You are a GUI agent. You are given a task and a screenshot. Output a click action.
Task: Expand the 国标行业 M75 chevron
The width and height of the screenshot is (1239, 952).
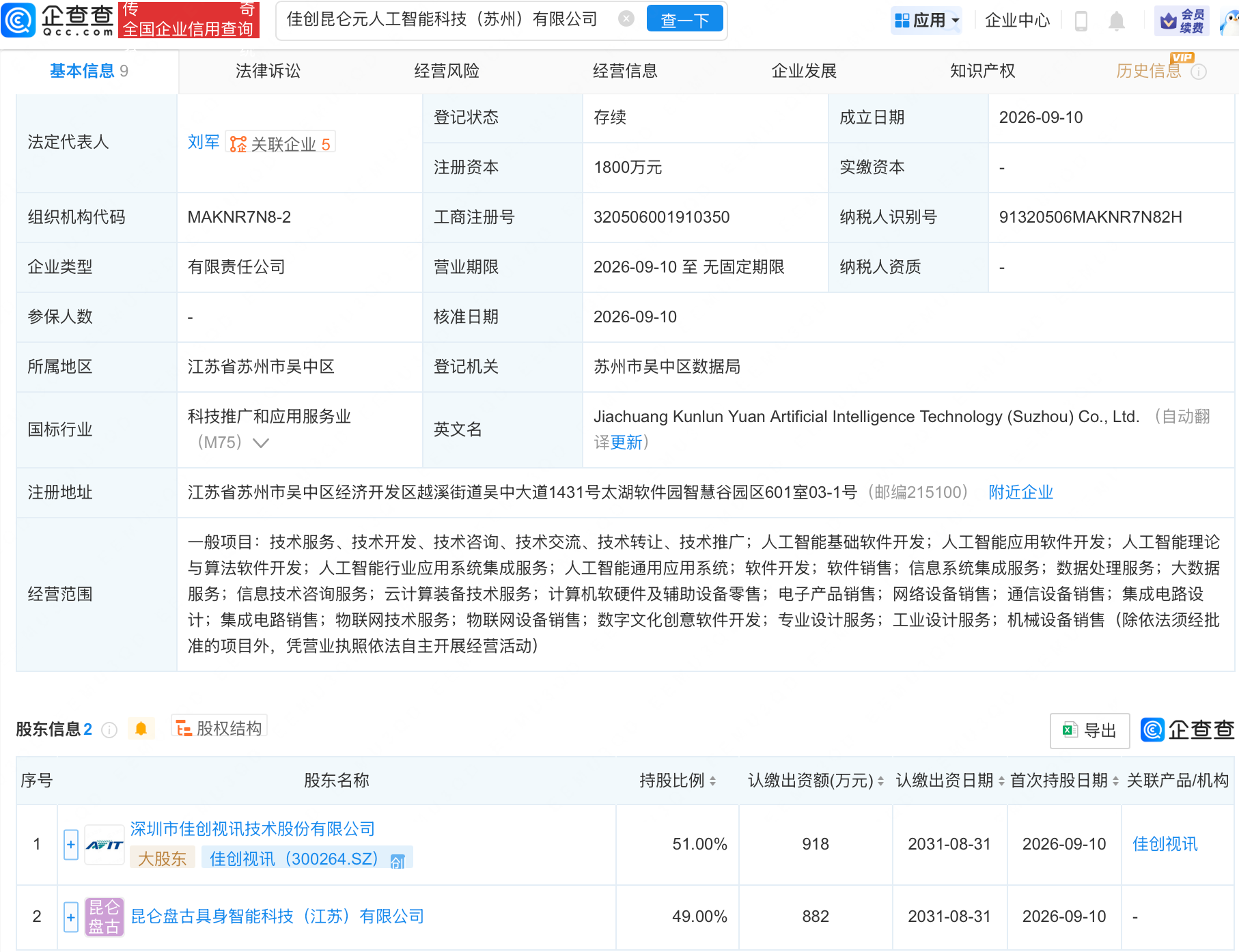[x=261, y=443]
